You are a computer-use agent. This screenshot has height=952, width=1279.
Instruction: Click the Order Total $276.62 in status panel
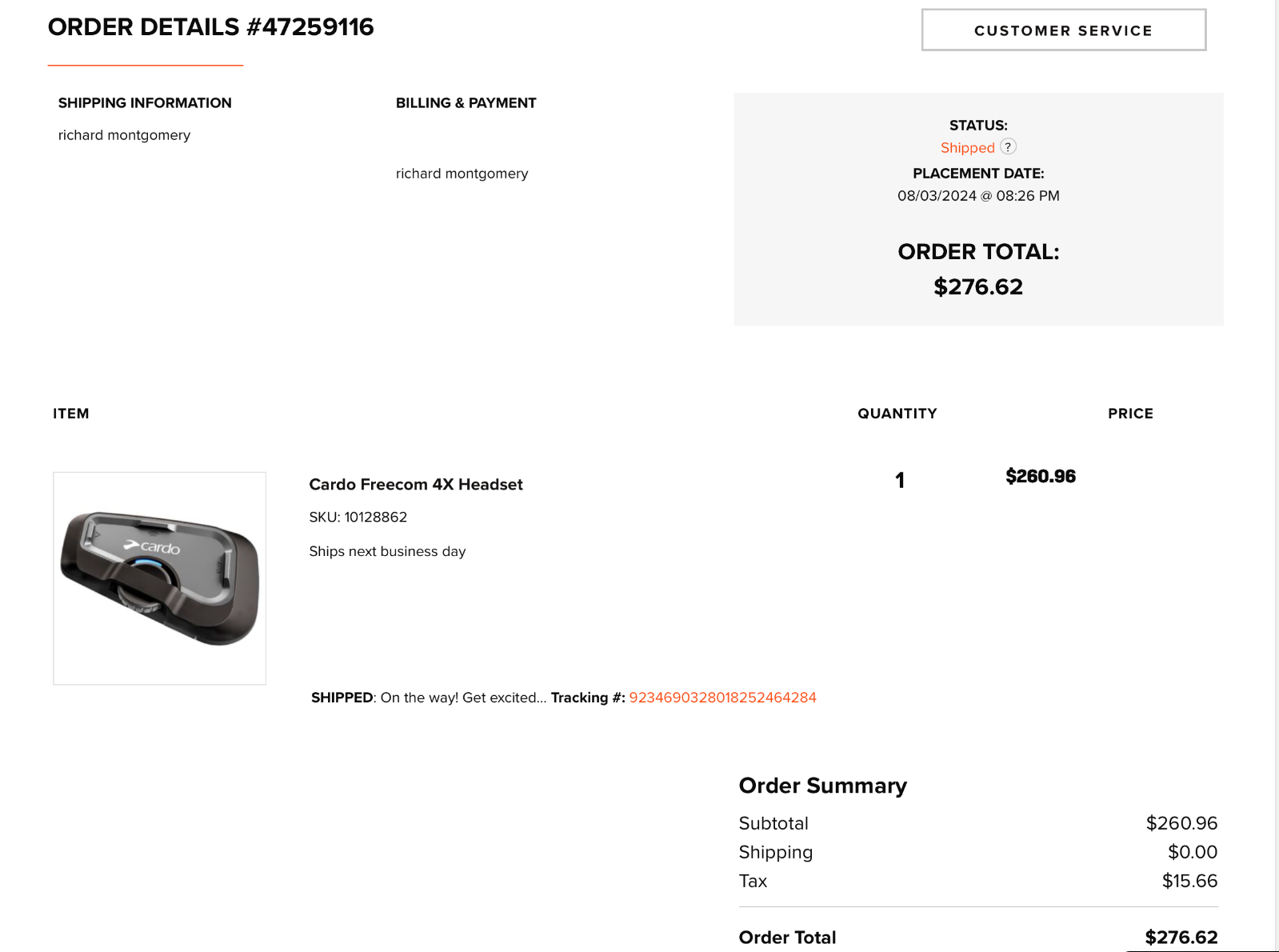978,287
